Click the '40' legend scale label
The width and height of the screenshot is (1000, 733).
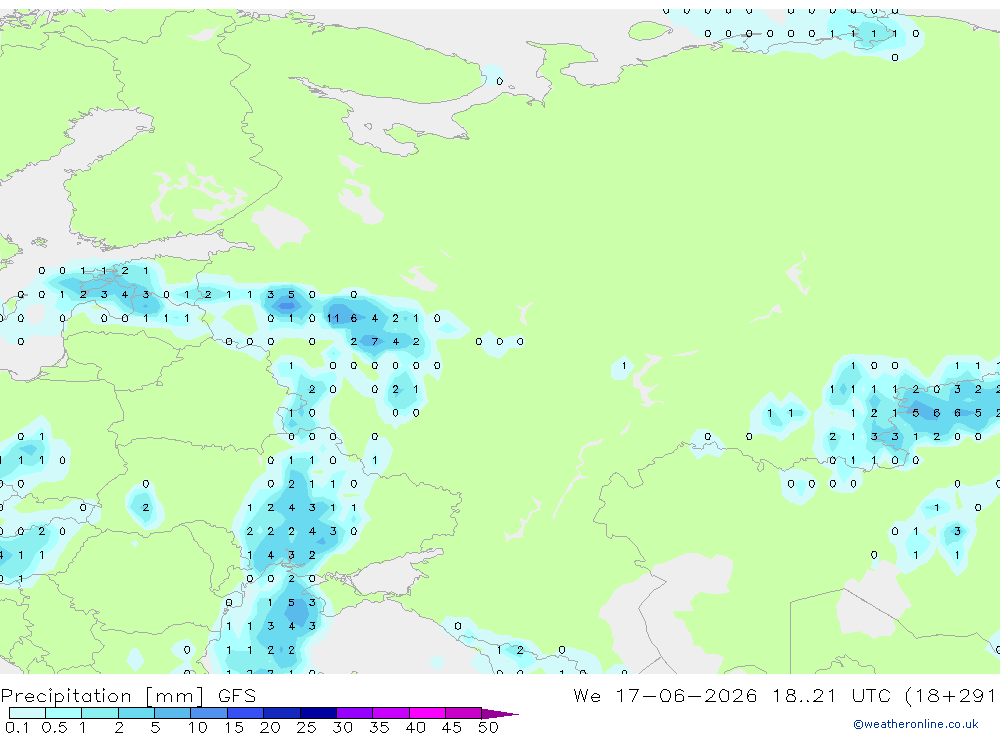pyautogui.click(x=416, y=727)
